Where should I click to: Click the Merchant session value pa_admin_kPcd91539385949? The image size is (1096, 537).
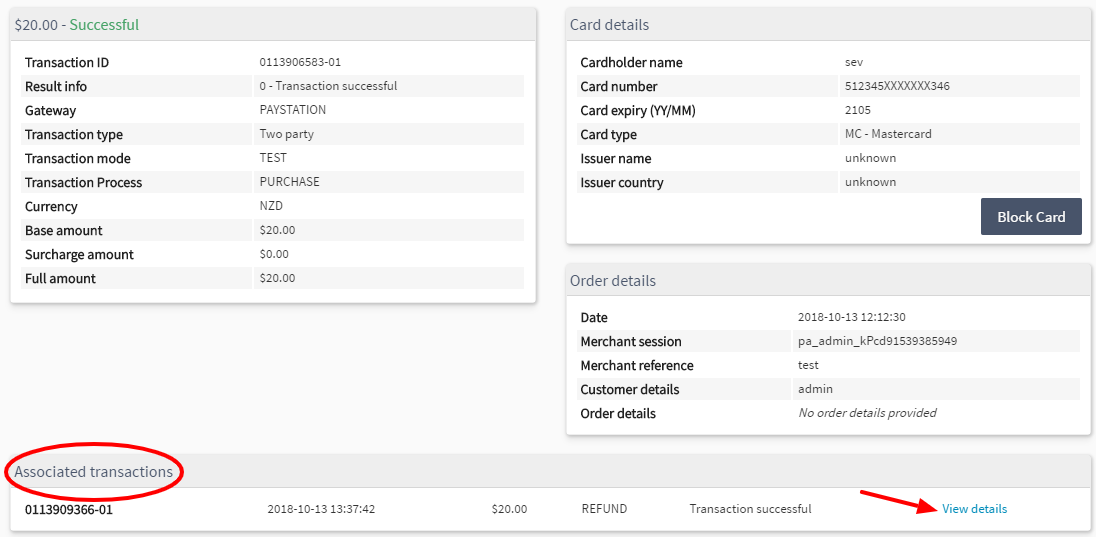(877, 342)
